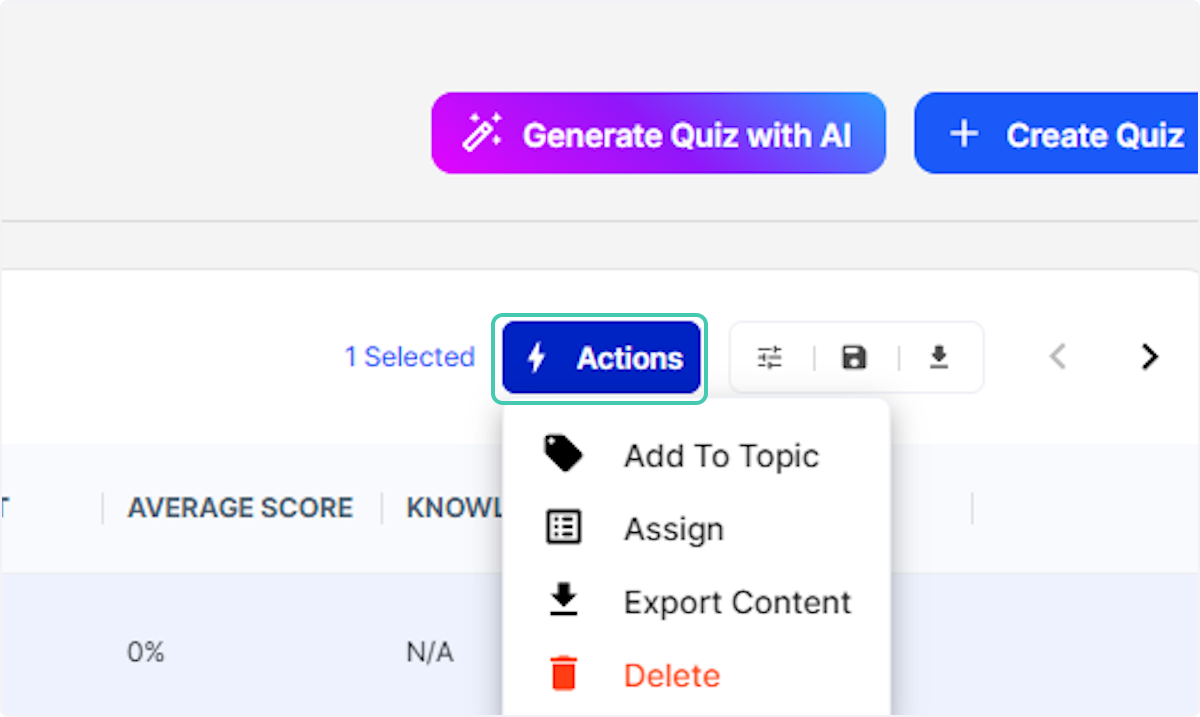Choose Delete from the Actions menu
Image resolution: width=1200 pixels, height=717 pixels.
pos(671,675)
